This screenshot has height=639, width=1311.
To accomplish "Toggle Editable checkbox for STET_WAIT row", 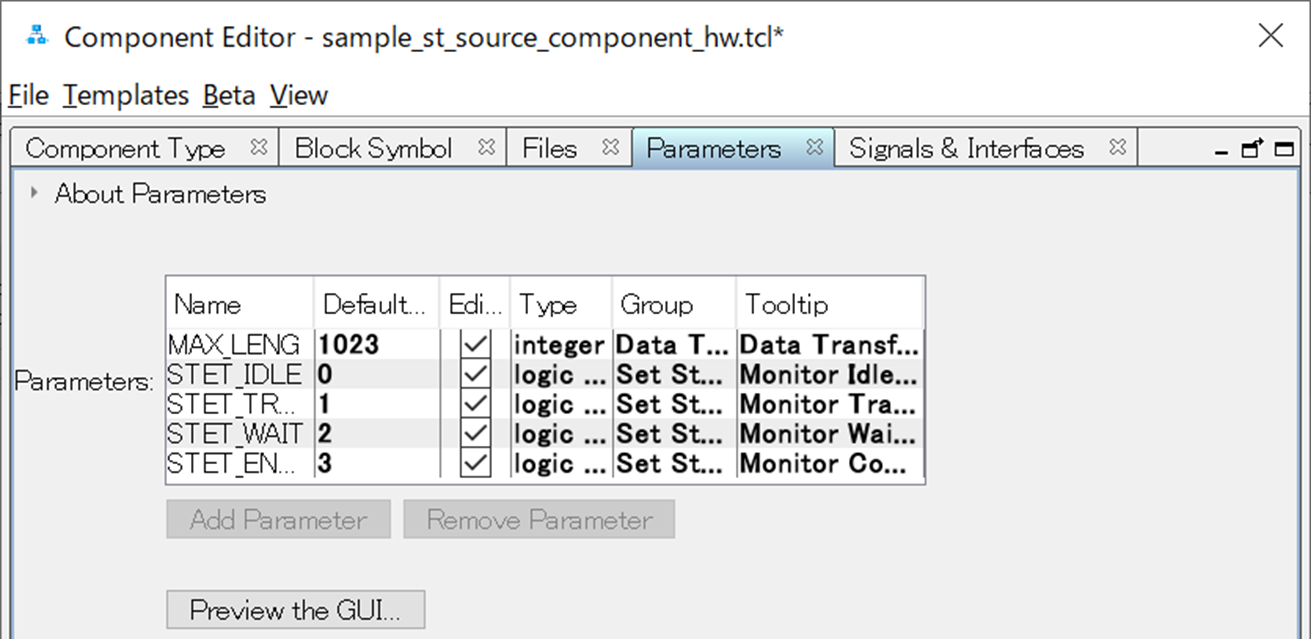I will 475,434.
